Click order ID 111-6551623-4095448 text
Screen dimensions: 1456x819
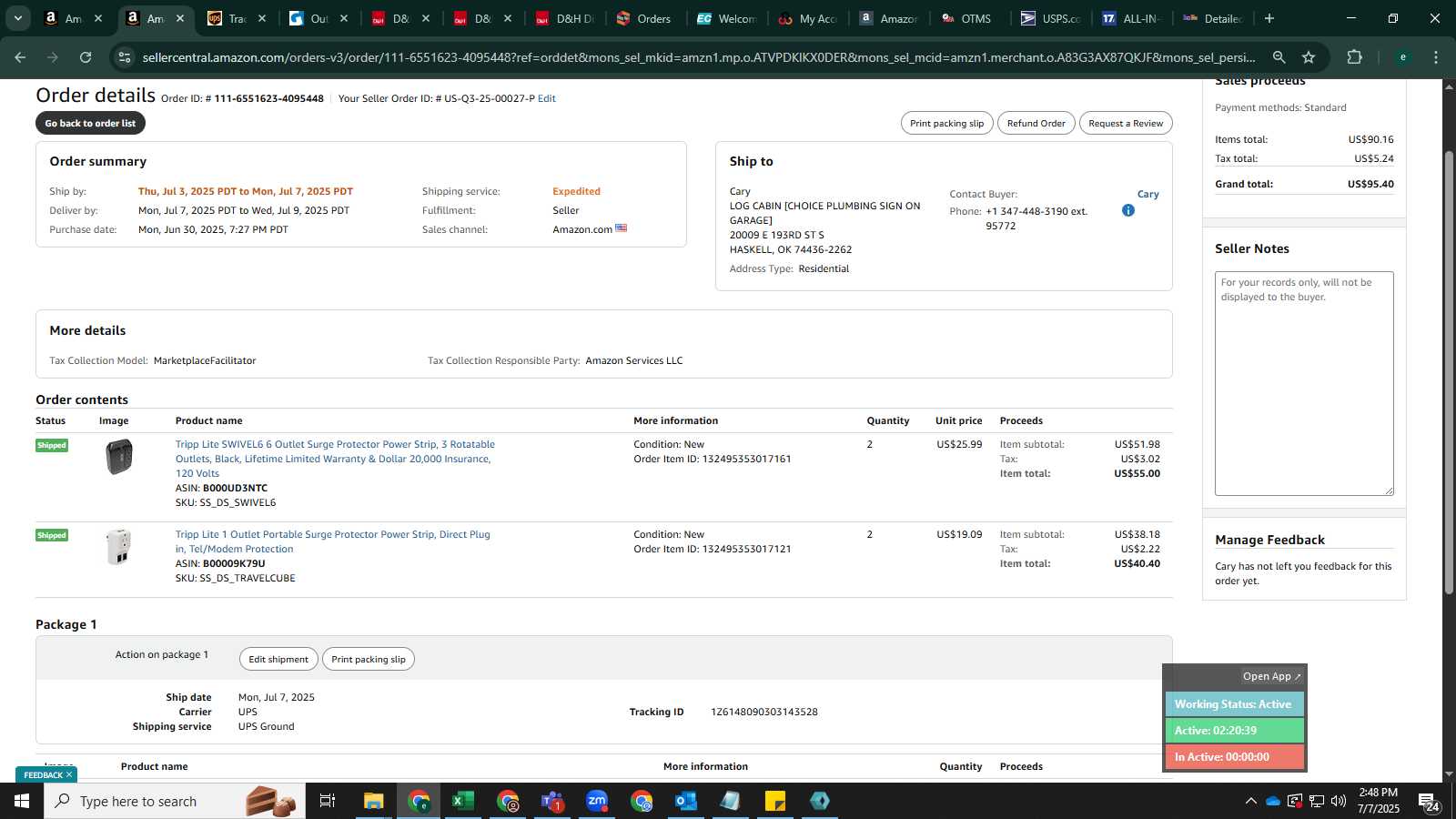pos(268,98)
